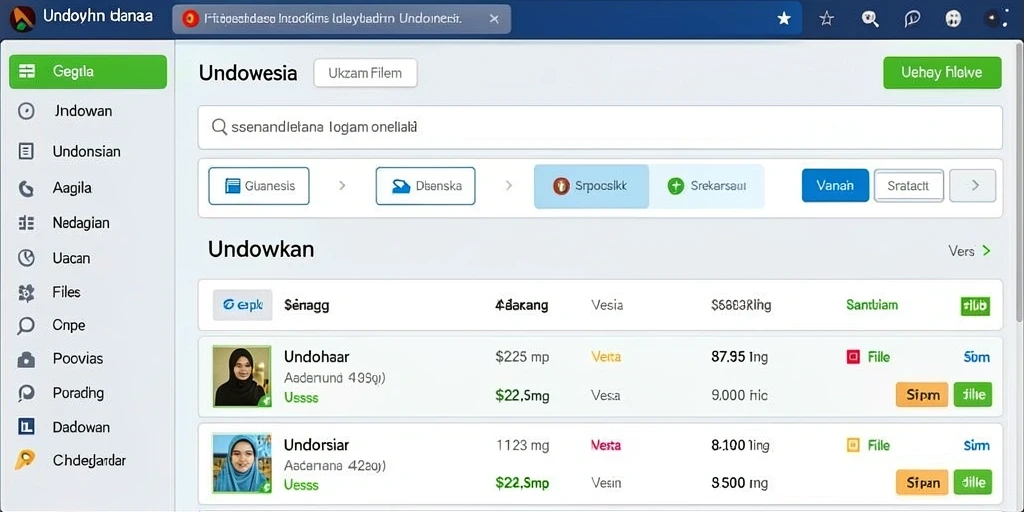Open Undonsian in the sidebar
The image size is (1024, 512).
88,152
